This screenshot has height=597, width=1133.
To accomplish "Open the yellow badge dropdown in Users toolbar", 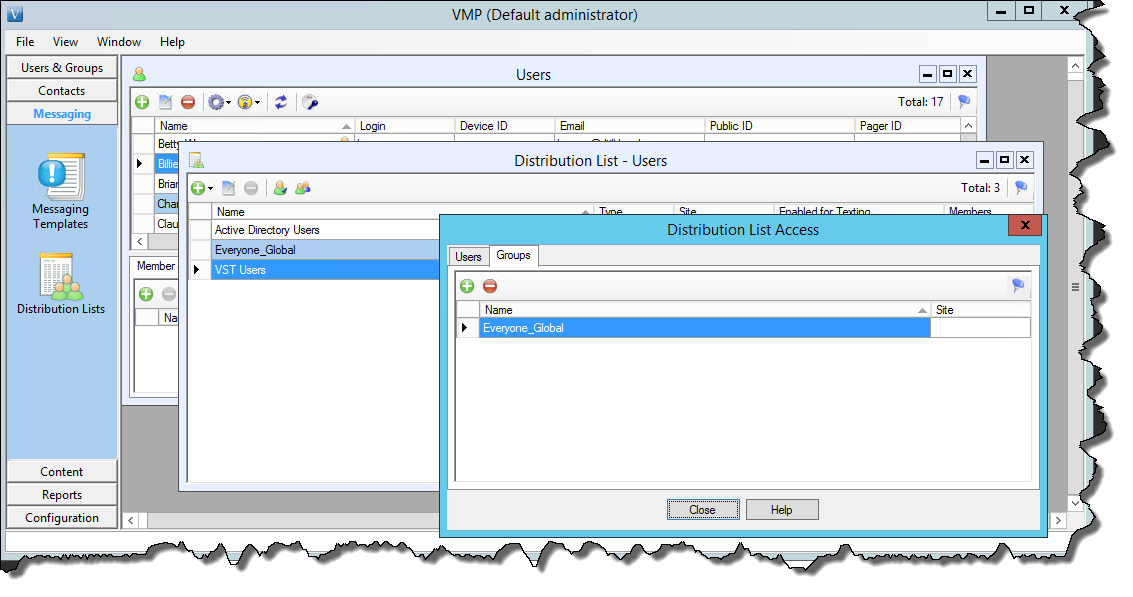I will click(x=249, y=102).
